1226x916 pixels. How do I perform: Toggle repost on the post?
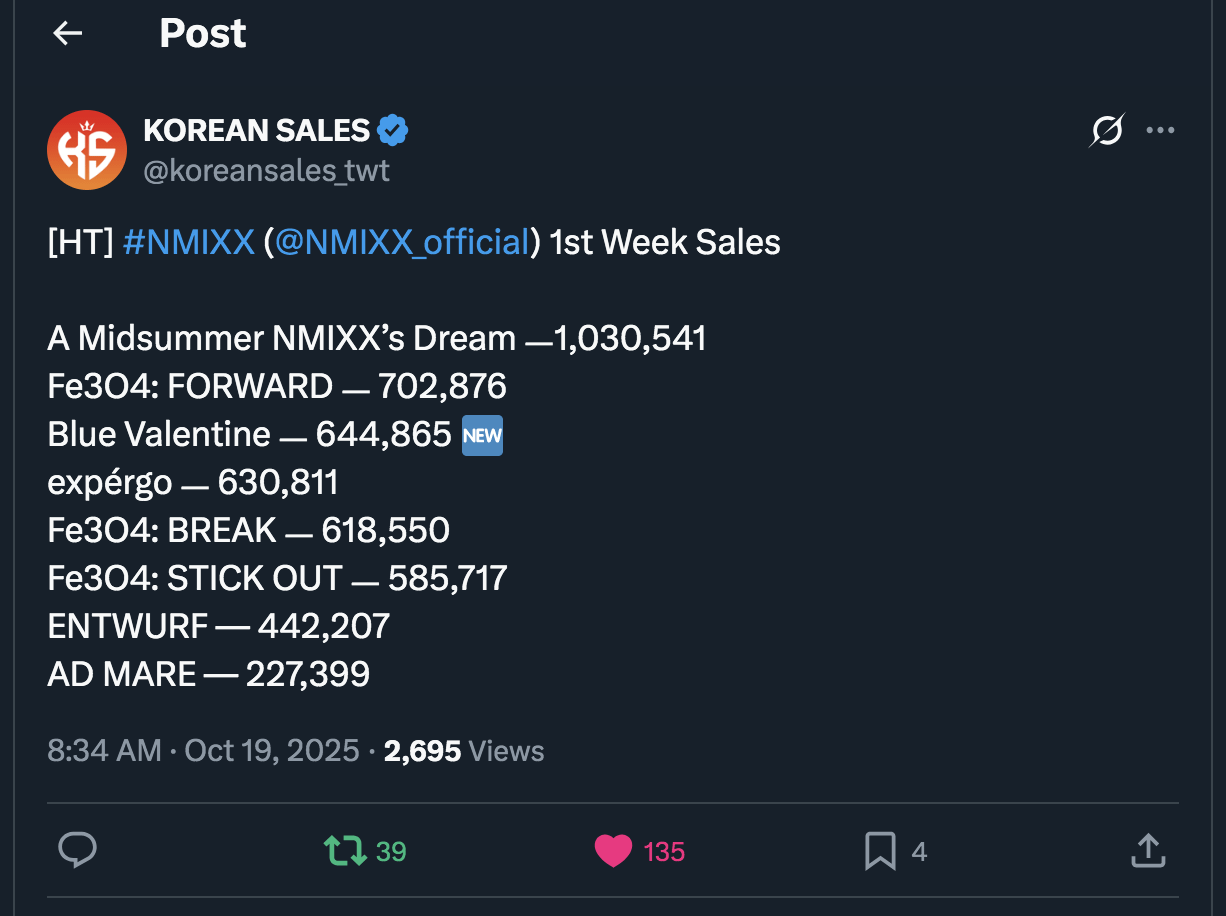[x=345, y=851]
